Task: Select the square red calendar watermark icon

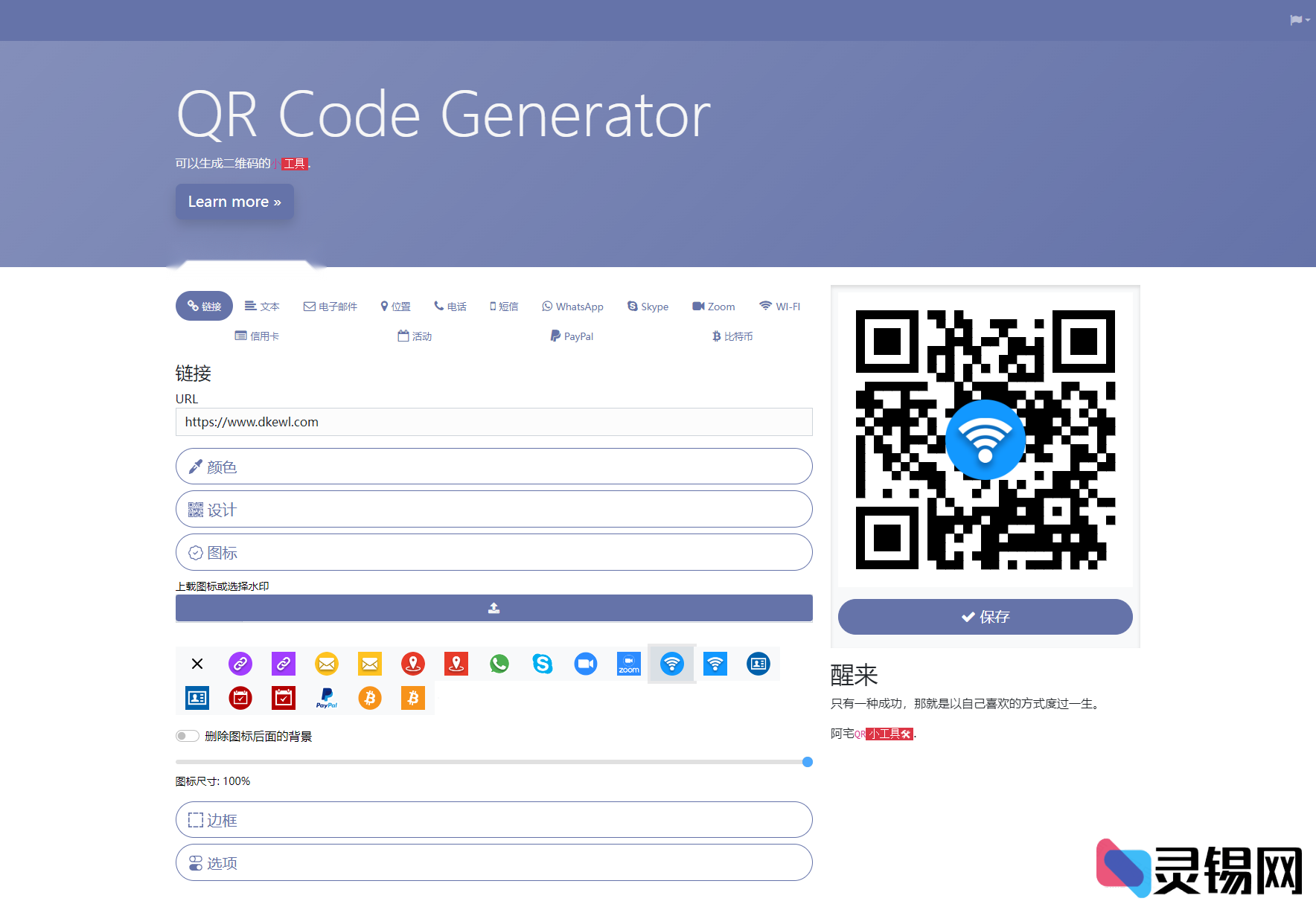Action: [x=284, y=698]
